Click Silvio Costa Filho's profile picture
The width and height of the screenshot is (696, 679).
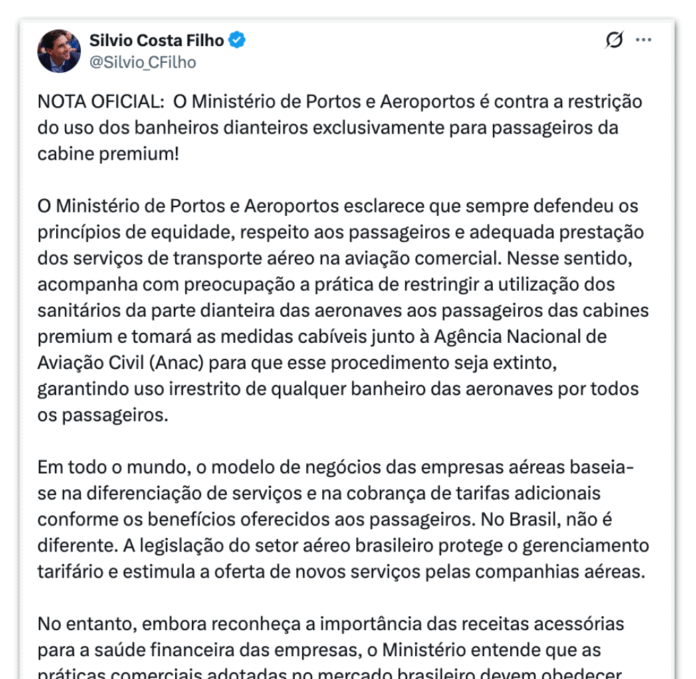point(59,51)
